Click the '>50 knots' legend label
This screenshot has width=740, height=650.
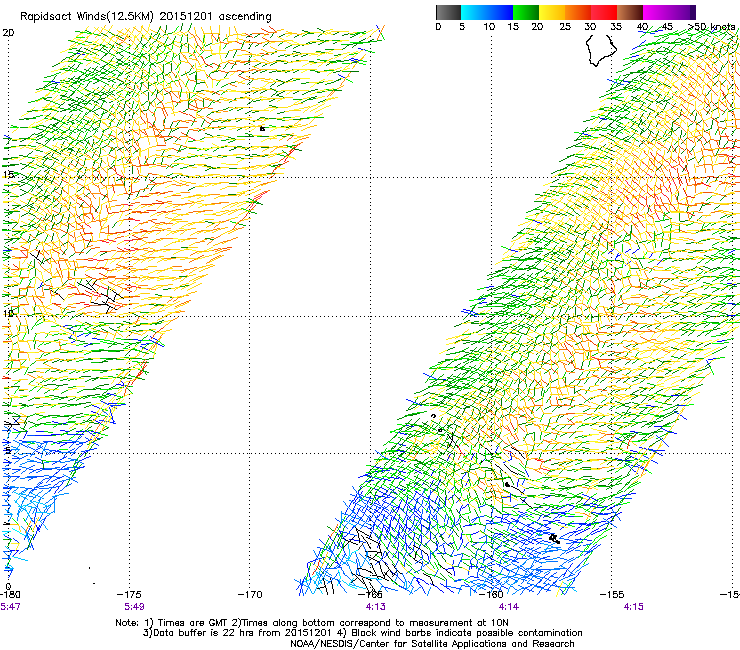tap(711, 27)
